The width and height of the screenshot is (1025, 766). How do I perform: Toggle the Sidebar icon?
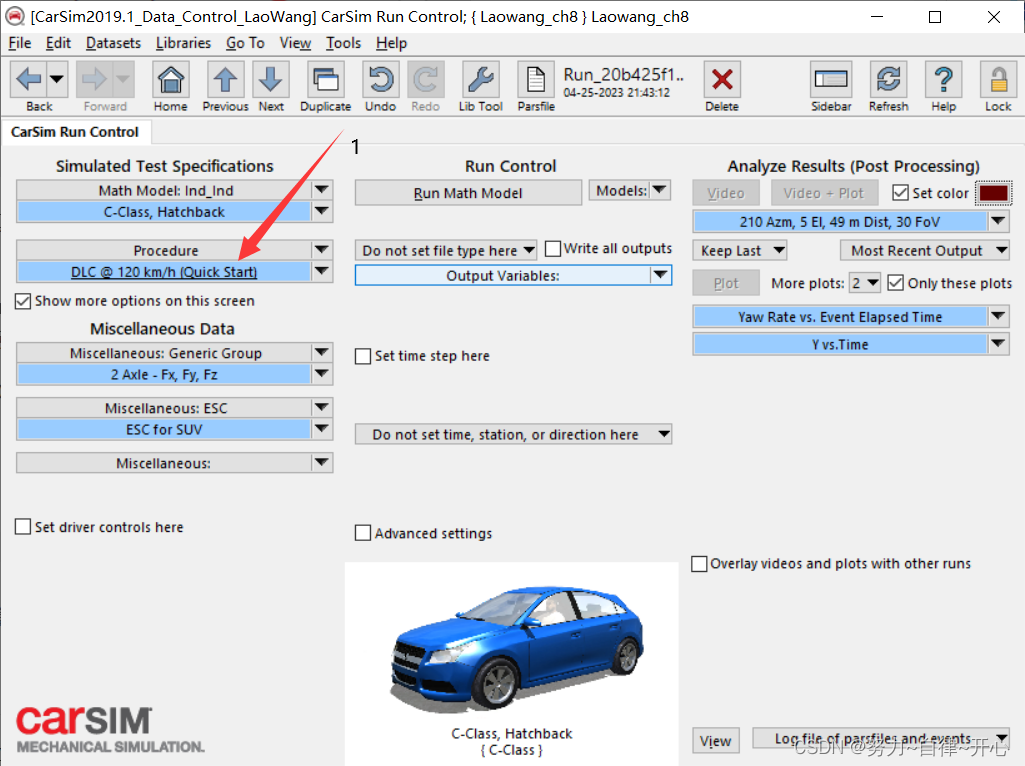(x=831, y=80)
